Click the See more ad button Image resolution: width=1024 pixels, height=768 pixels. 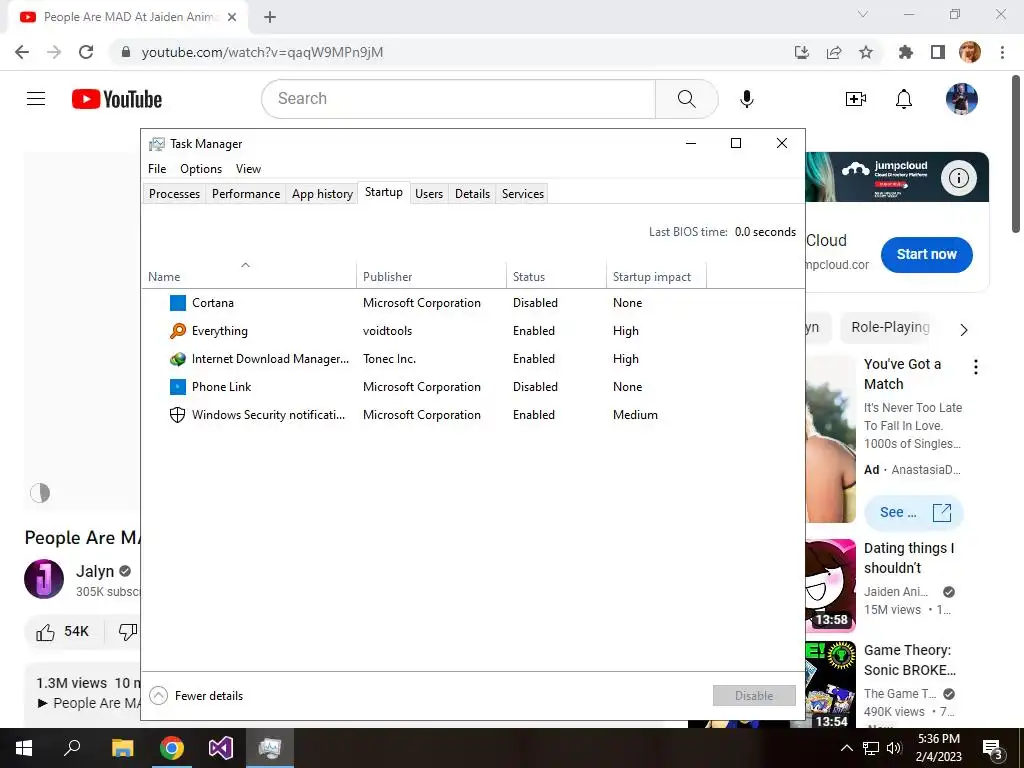914,513
